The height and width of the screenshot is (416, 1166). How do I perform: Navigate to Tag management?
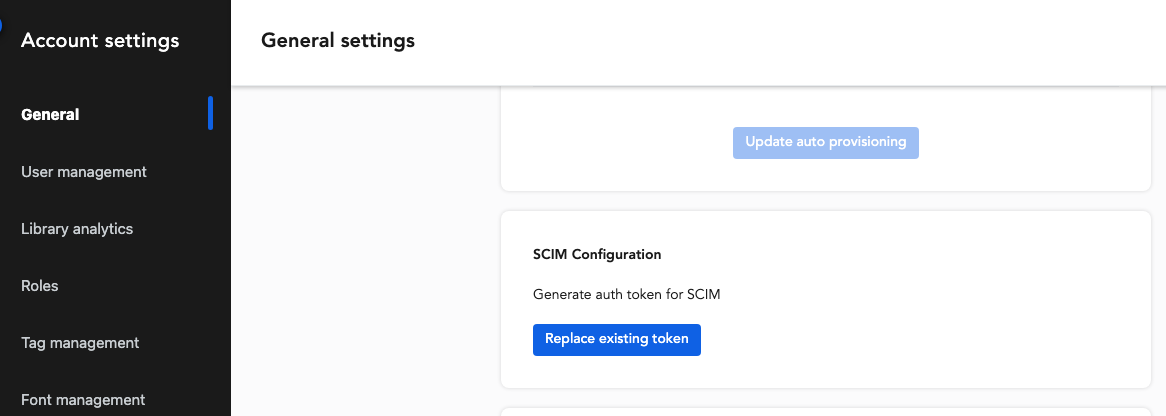[80, 343]
